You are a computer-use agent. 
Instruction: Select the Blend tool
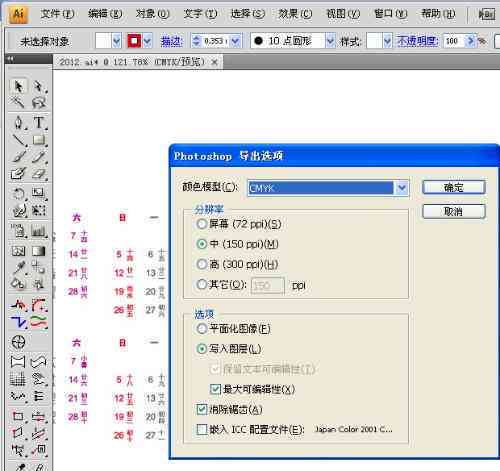pos(39,267)
